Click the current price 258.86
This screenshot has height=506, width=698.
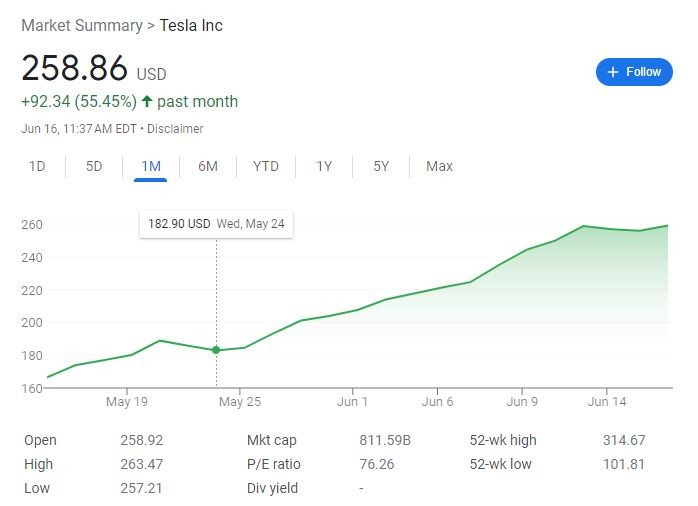tap(75, 68)
